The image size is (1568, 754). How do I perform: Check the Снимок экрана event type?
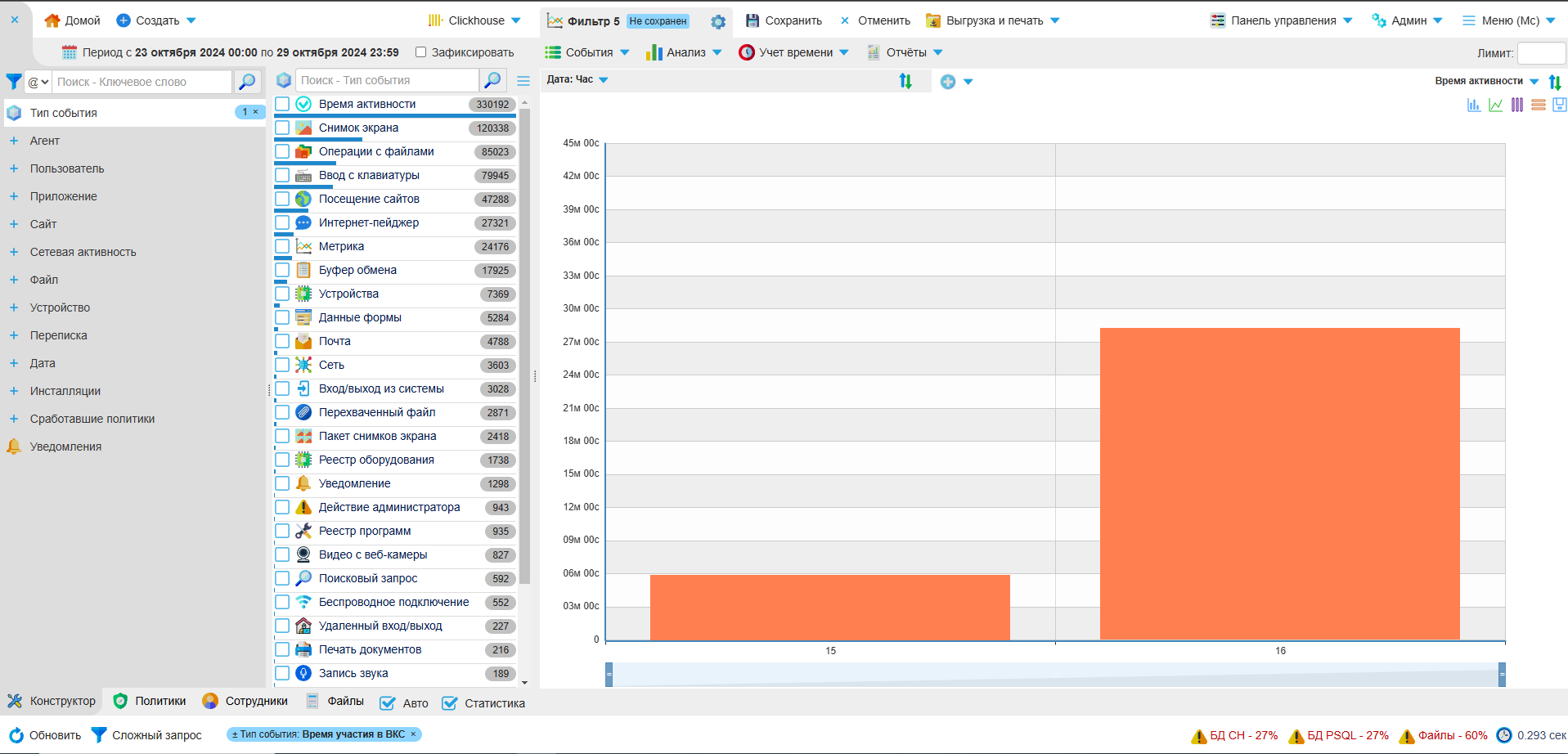tap(282, 128)
